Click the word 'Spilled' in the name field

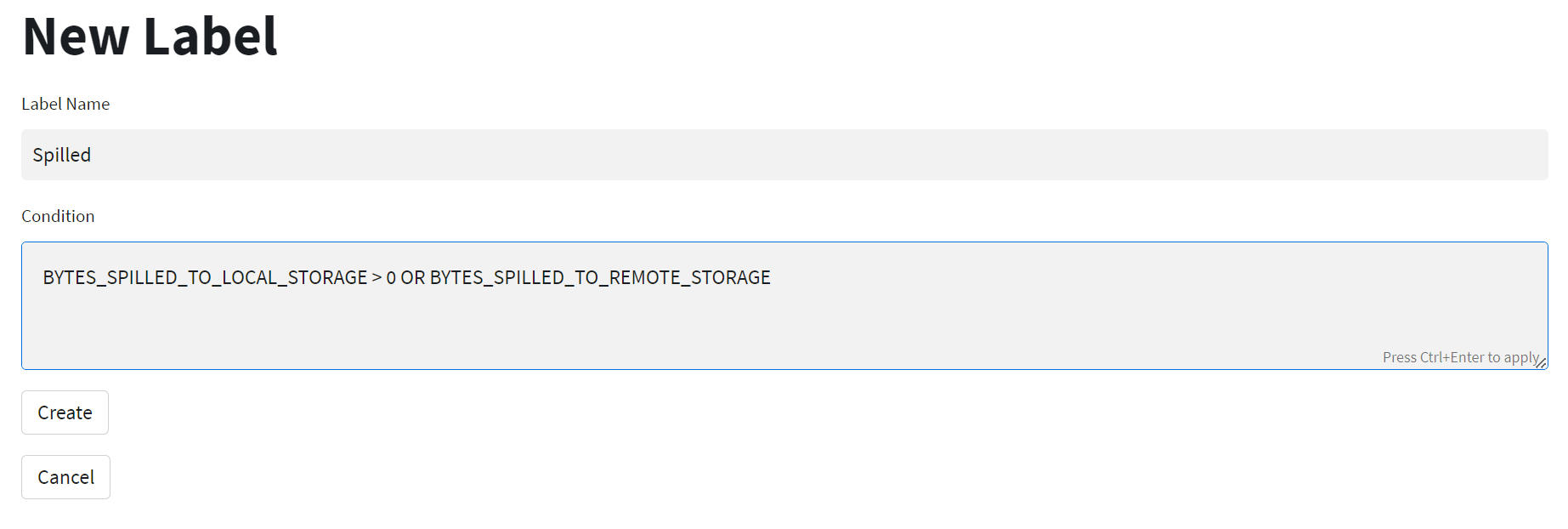click(61, 155)
